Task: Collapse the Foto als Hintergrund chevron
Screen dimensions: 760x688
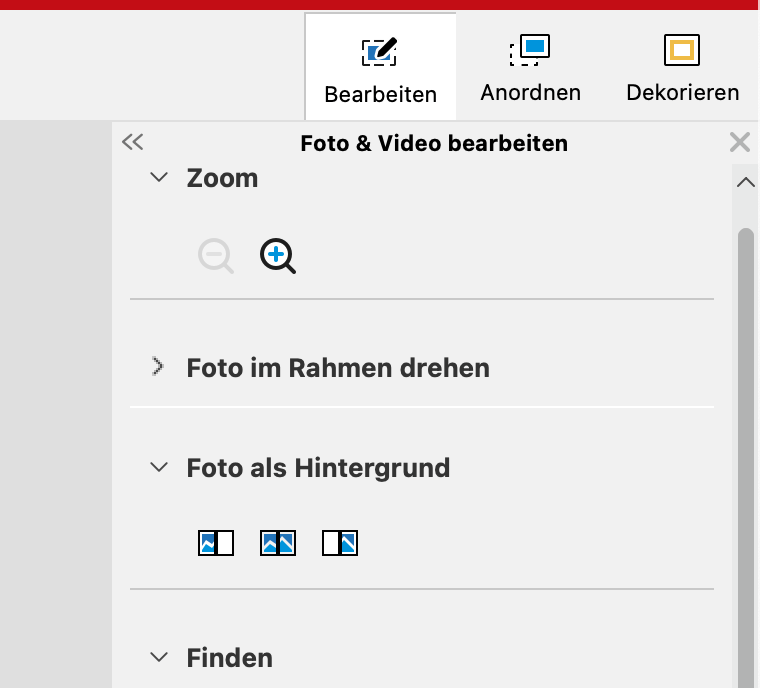Action: coord(158,467)
